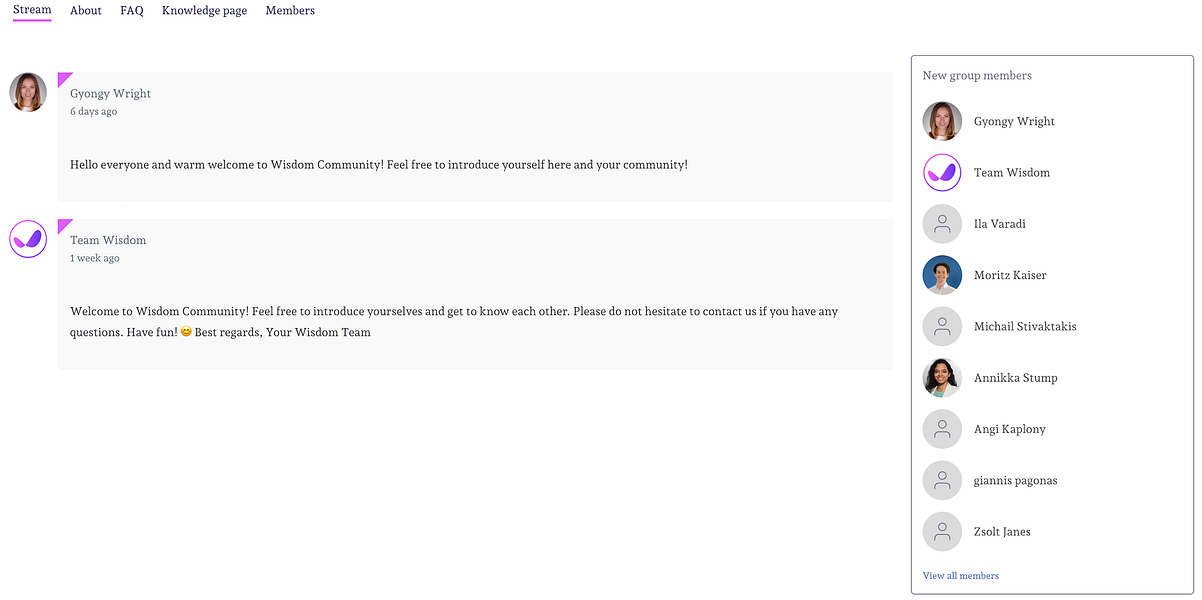Viewport: 1202px width, 600px height.
Task: Click pink corner marker on Gyongy's post
Action: tap(63, 77)
